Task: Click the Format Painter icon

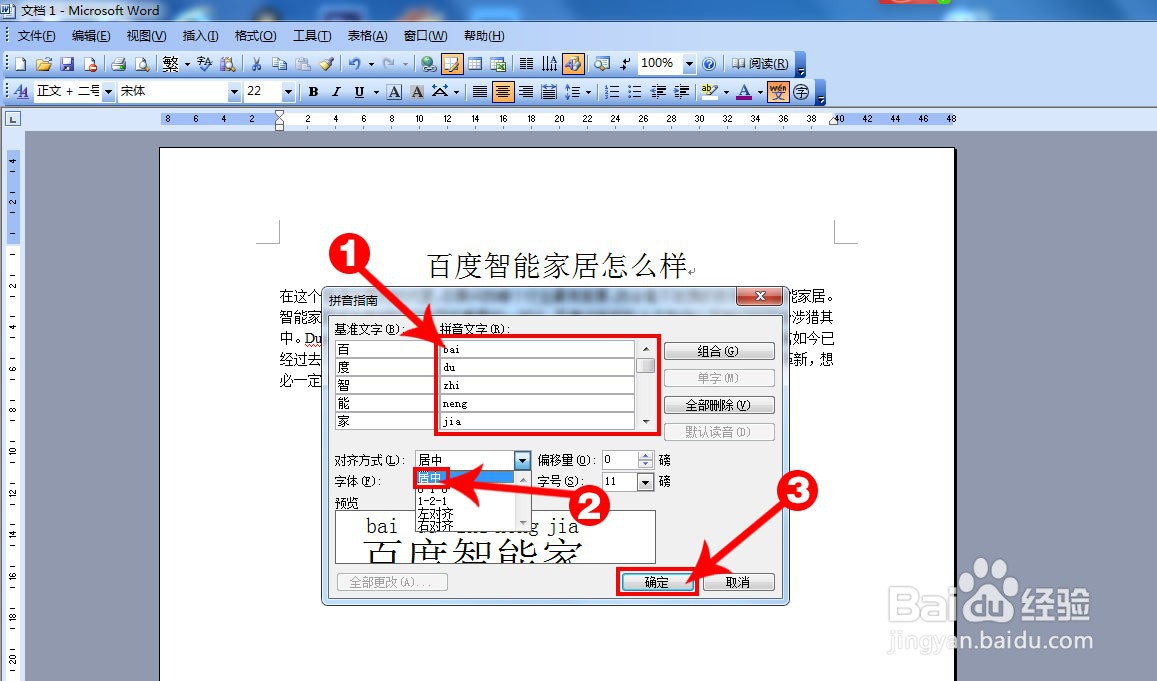Action: [327, 63]
